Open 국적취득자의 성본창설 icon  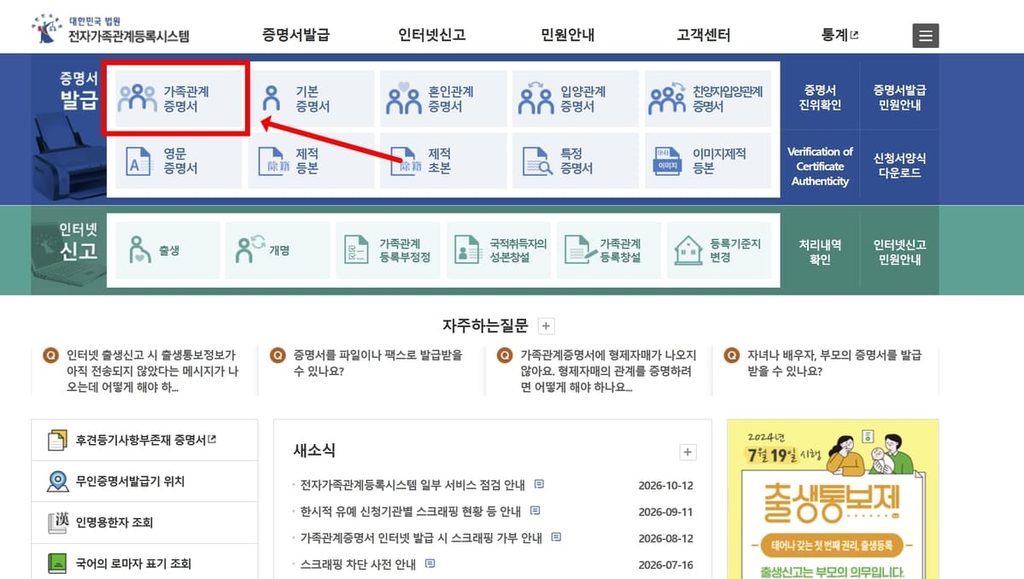(x=467, y=250)
